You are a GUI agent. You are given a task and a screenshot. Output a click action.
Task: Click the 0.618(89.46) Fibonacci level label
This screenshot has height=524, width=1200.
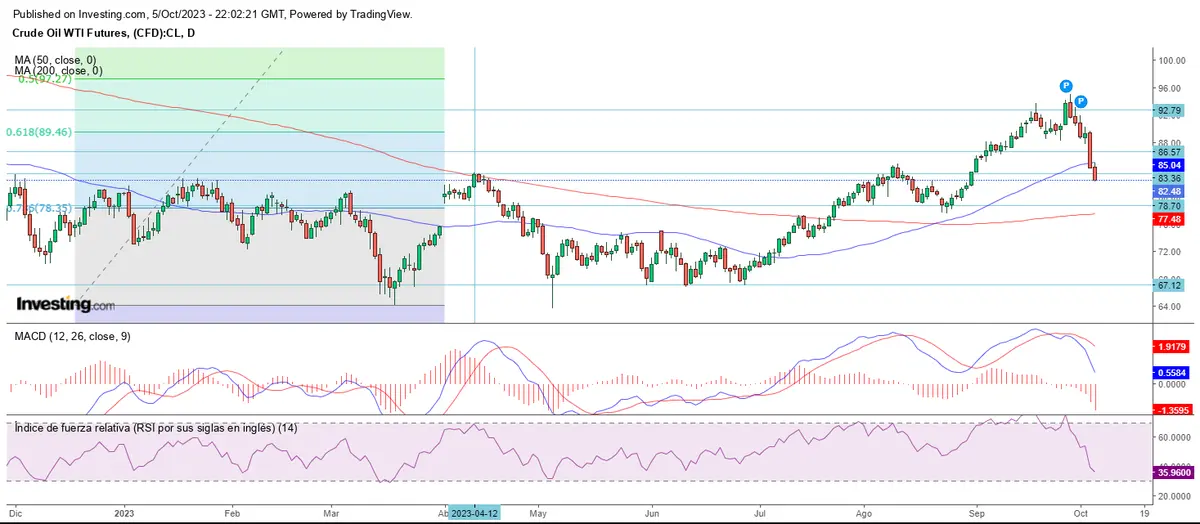coord(39,131)
